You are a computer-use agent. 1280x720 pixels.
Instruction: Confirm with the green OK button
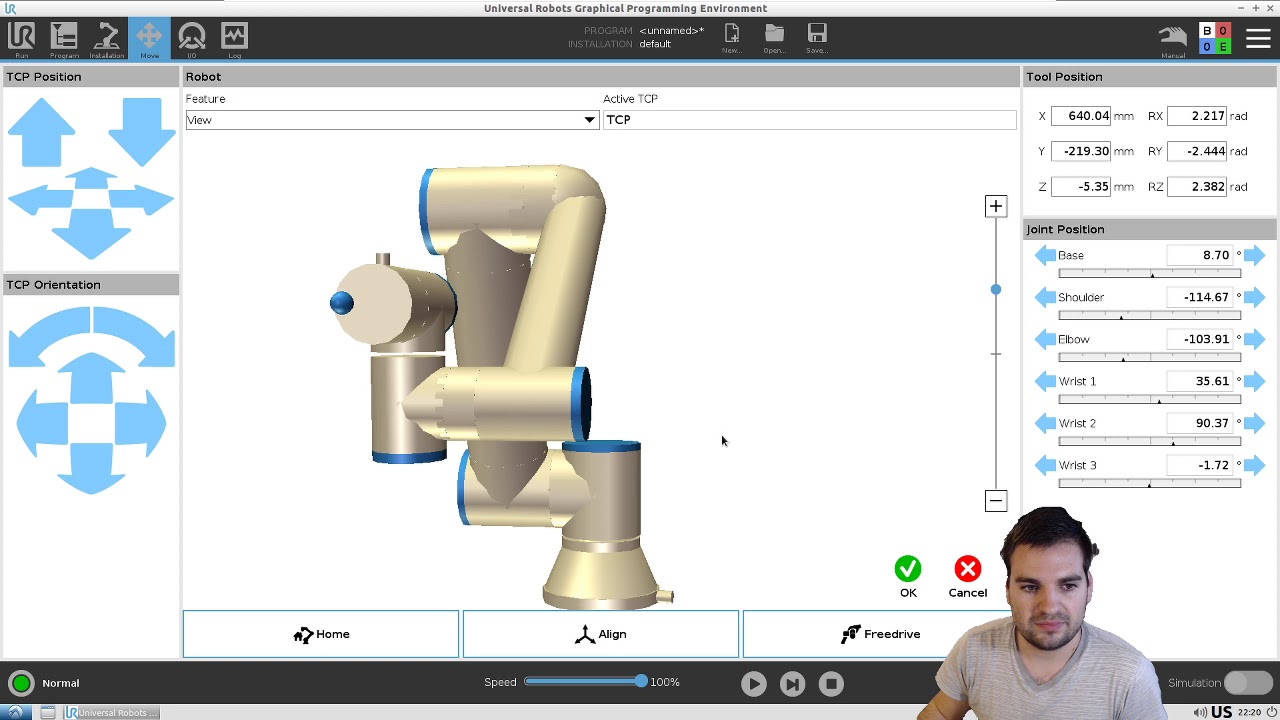click(x=908, y=577)
